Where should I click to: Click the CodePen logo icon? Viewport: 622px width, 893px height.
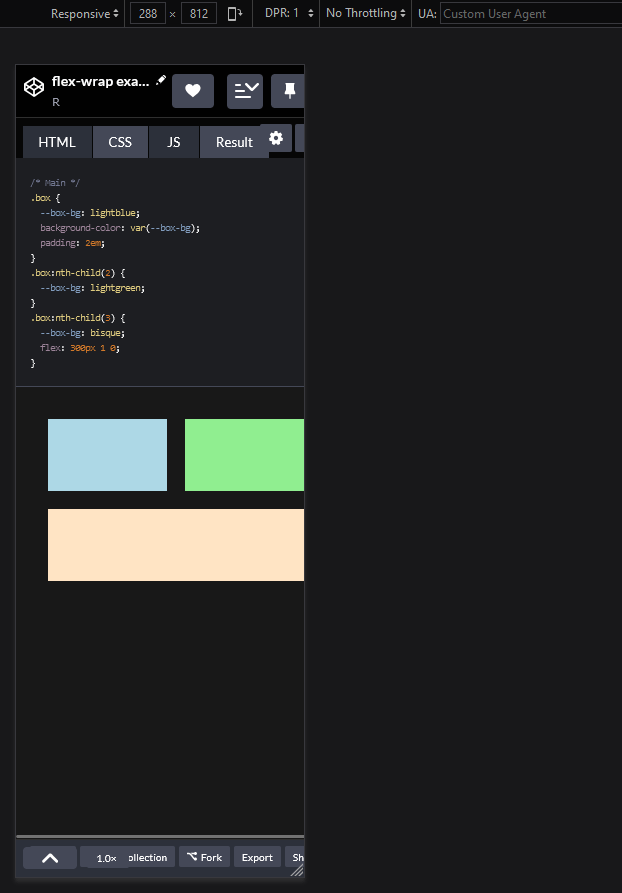pyautogui.click(x=34, y=87)
